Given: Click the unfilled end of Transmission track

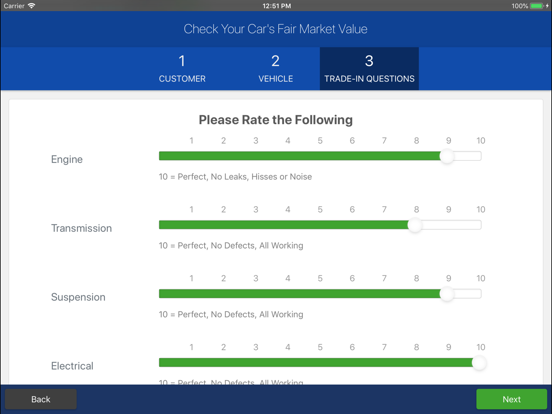Looking at the screenshot, I should click(x=452, y=225).
